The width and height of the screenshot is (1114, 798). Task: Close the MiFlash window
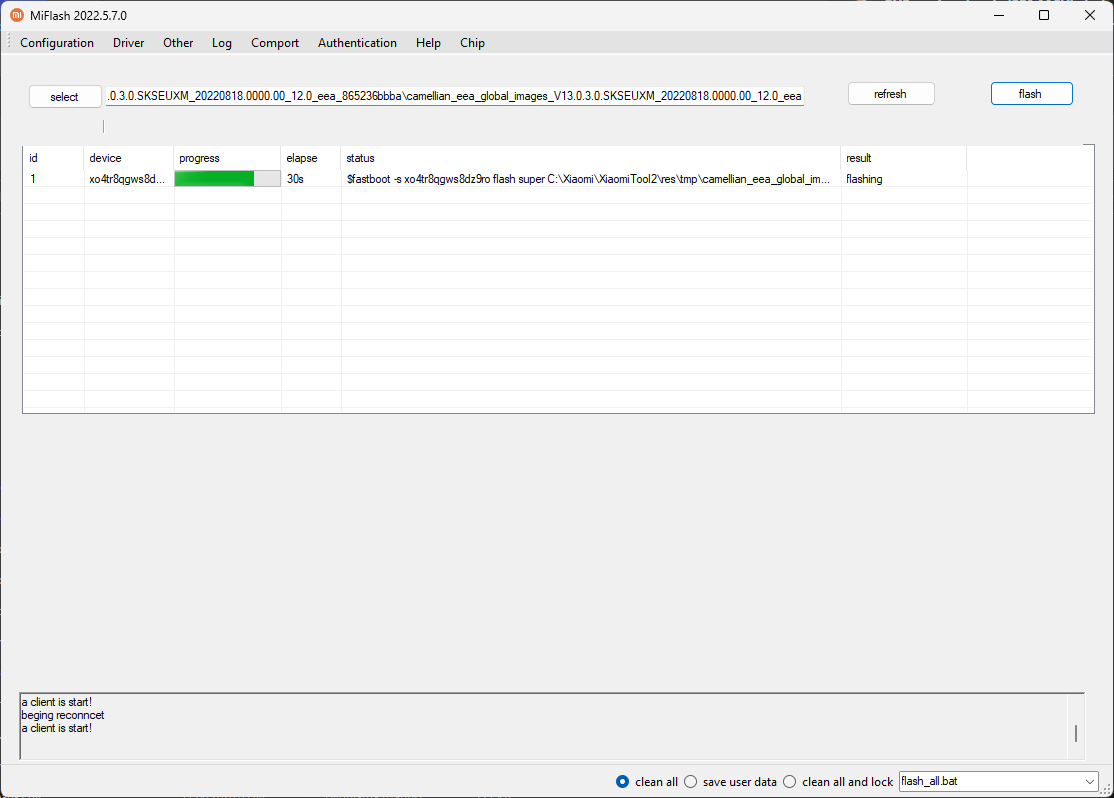coord(1090,15)
